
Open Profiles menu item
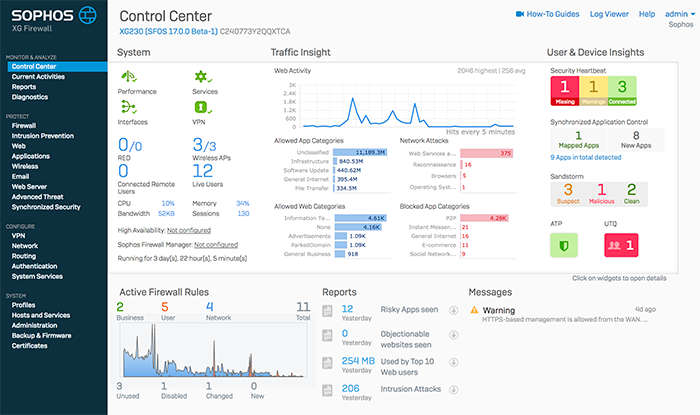[23, 305]
